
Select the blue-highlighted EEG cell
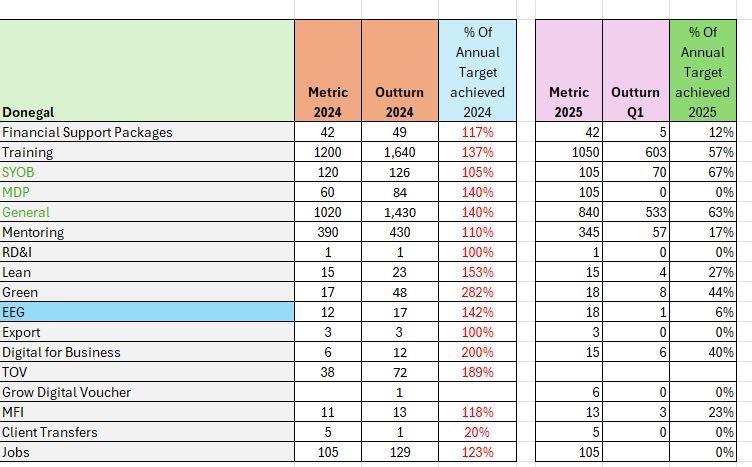click(x=147, y=312)
